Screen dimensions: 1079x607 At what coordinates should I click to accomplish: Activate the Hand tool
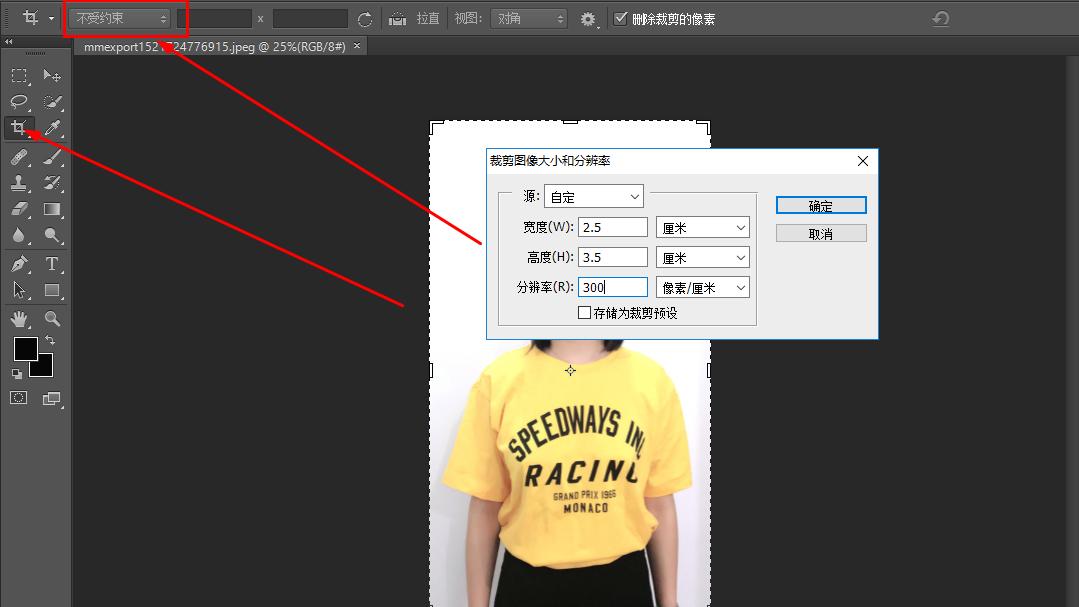click(18, 319)
